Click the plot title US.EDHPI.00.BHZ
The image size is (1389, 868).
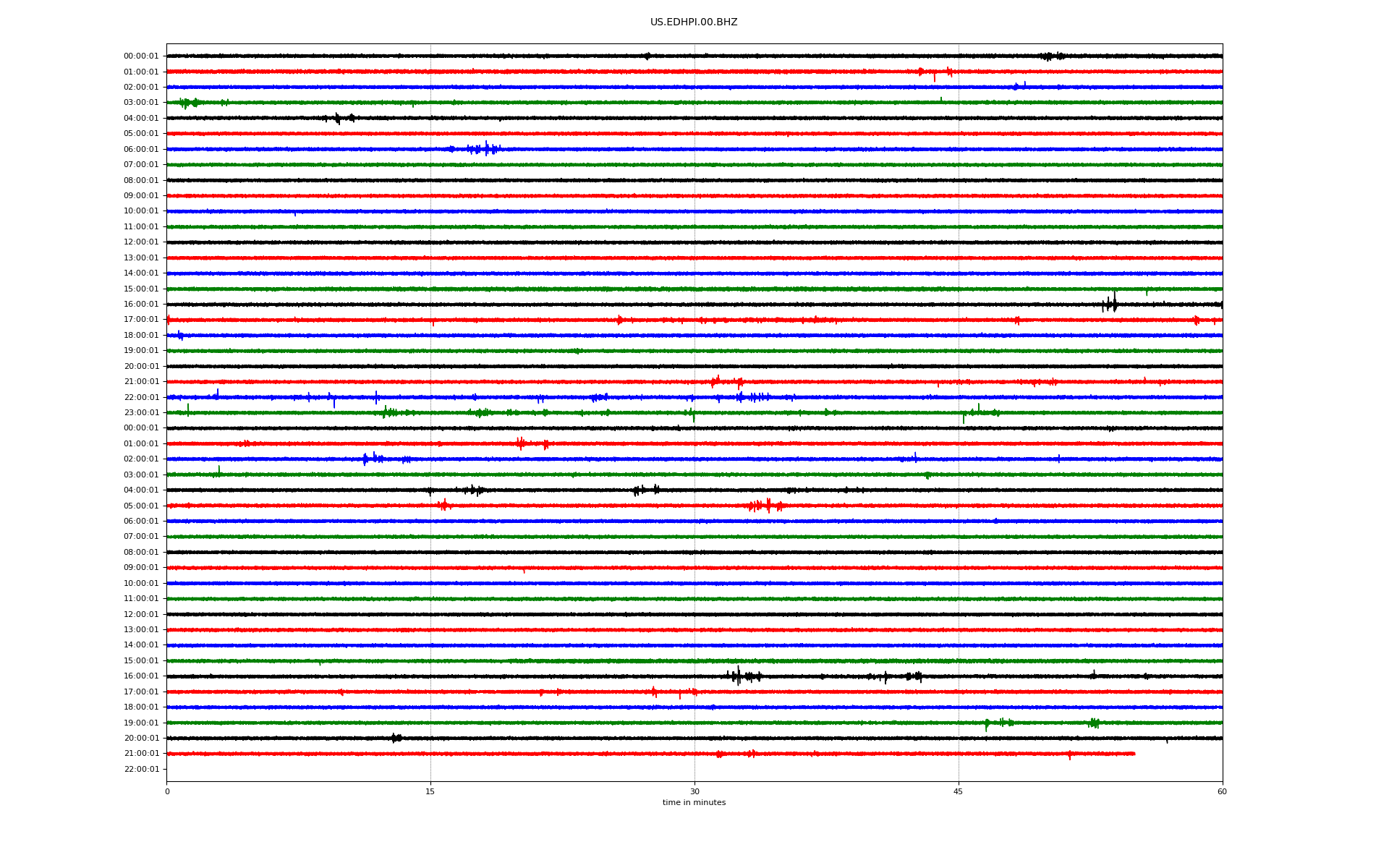click(x=693, y=22)
